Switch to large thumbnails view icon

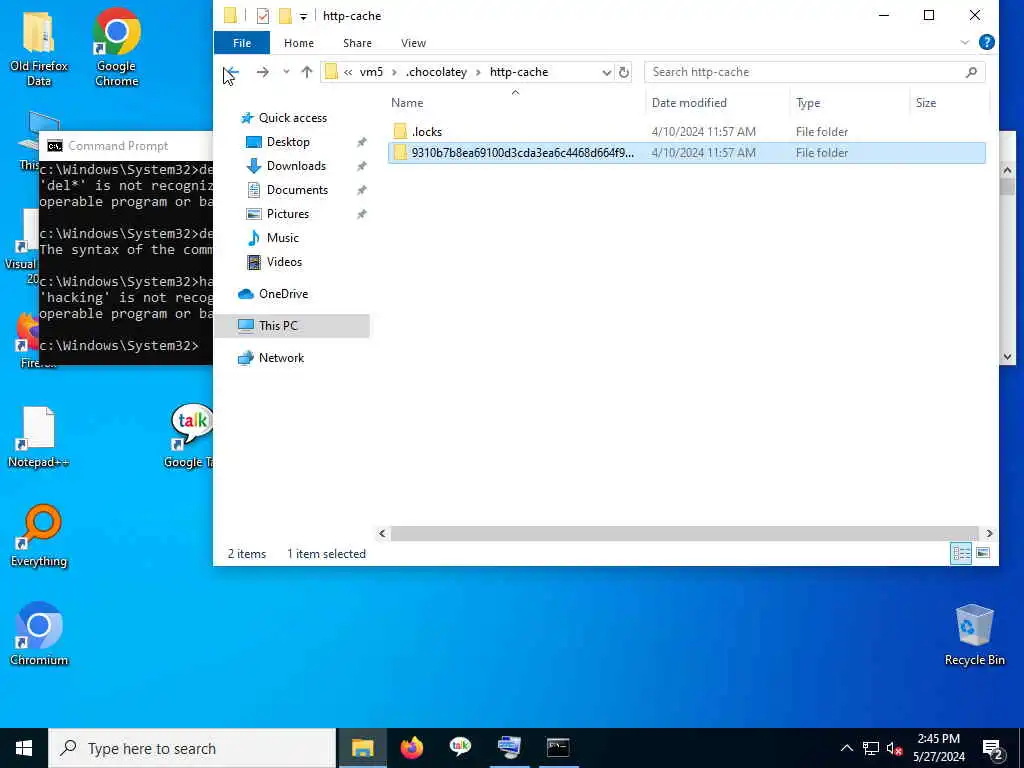[x=983, y=554]
